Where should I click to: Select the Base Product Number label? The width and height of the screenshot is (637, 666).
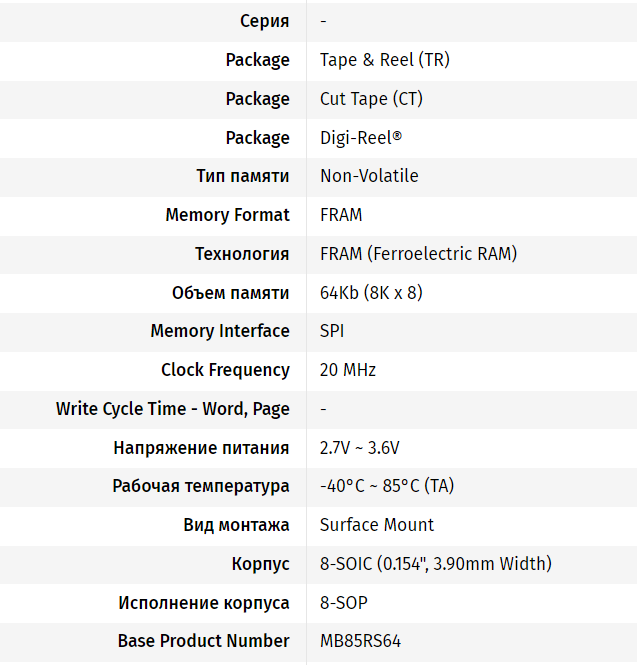click(203, 641)
